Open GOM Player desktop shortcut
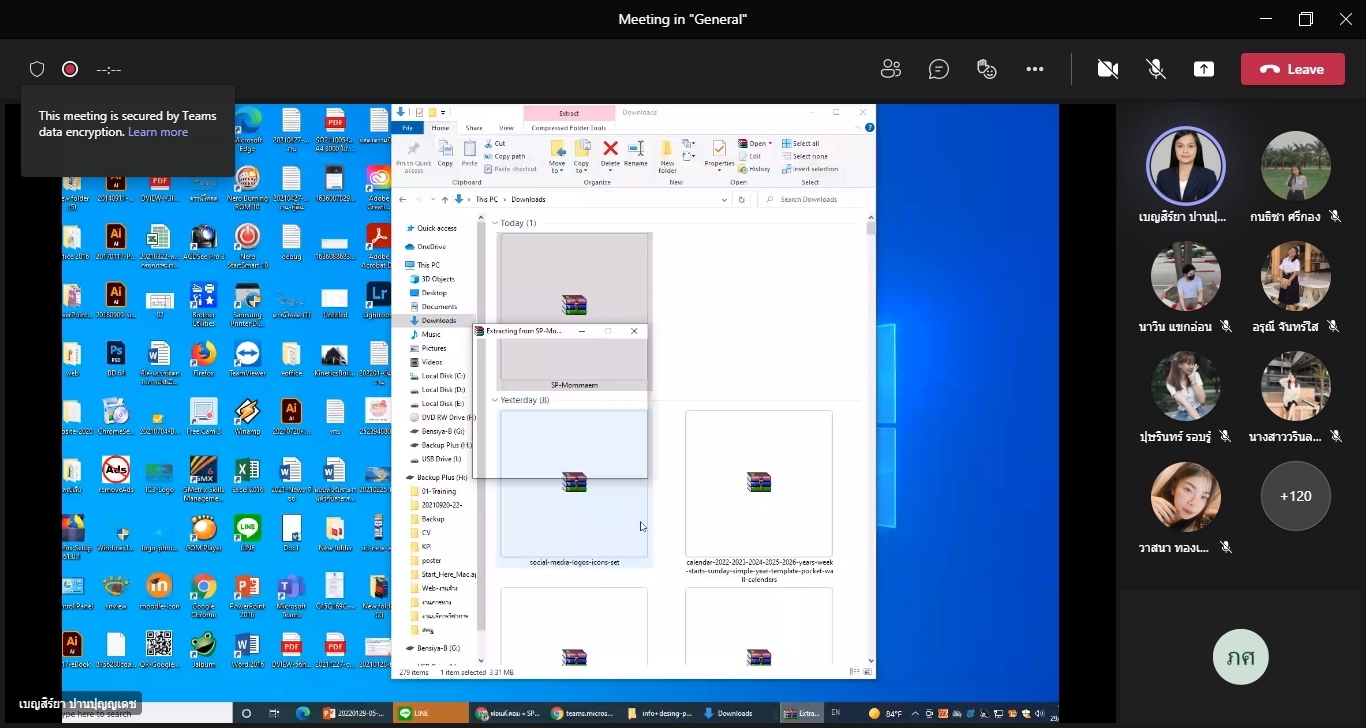1366x728 pixels. [x=204, y=534]
